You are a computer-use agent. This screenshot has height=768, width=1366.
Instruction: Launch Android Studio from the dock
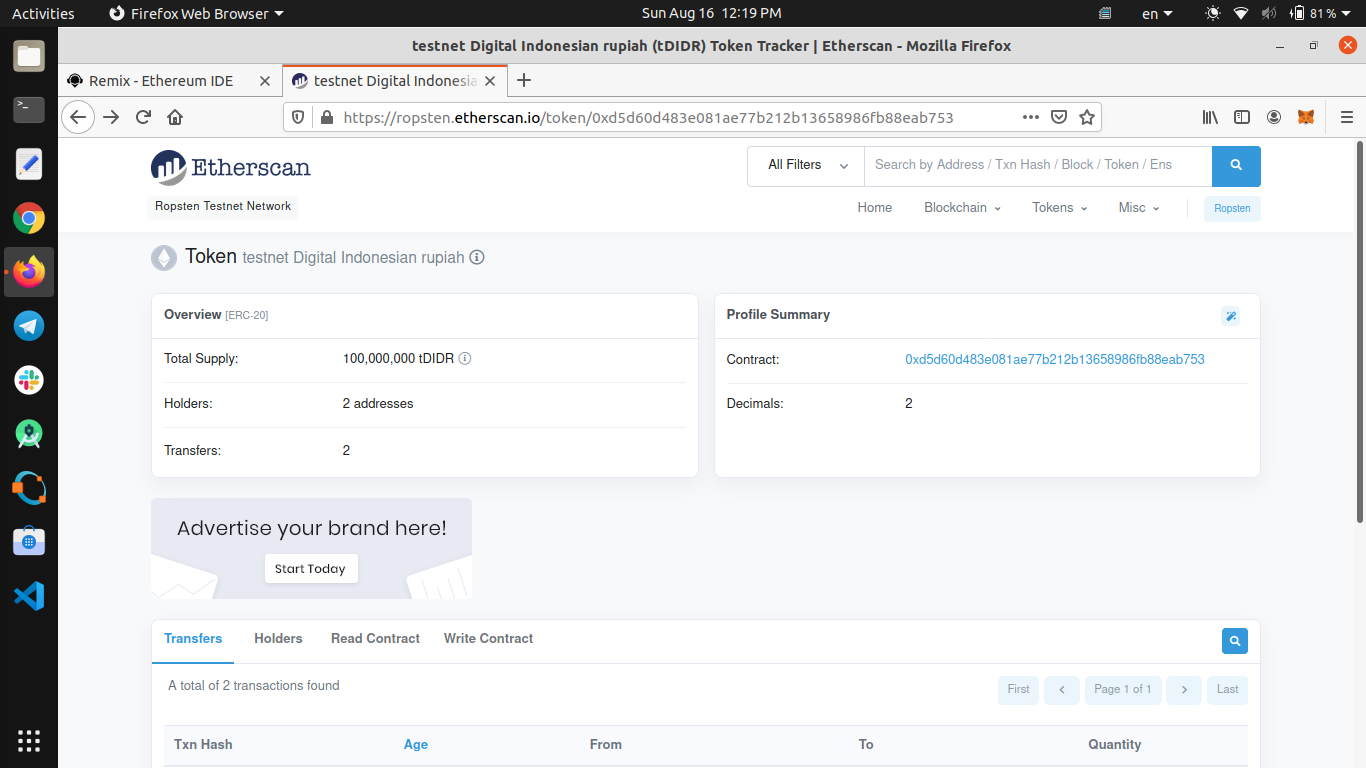(29, 434)
